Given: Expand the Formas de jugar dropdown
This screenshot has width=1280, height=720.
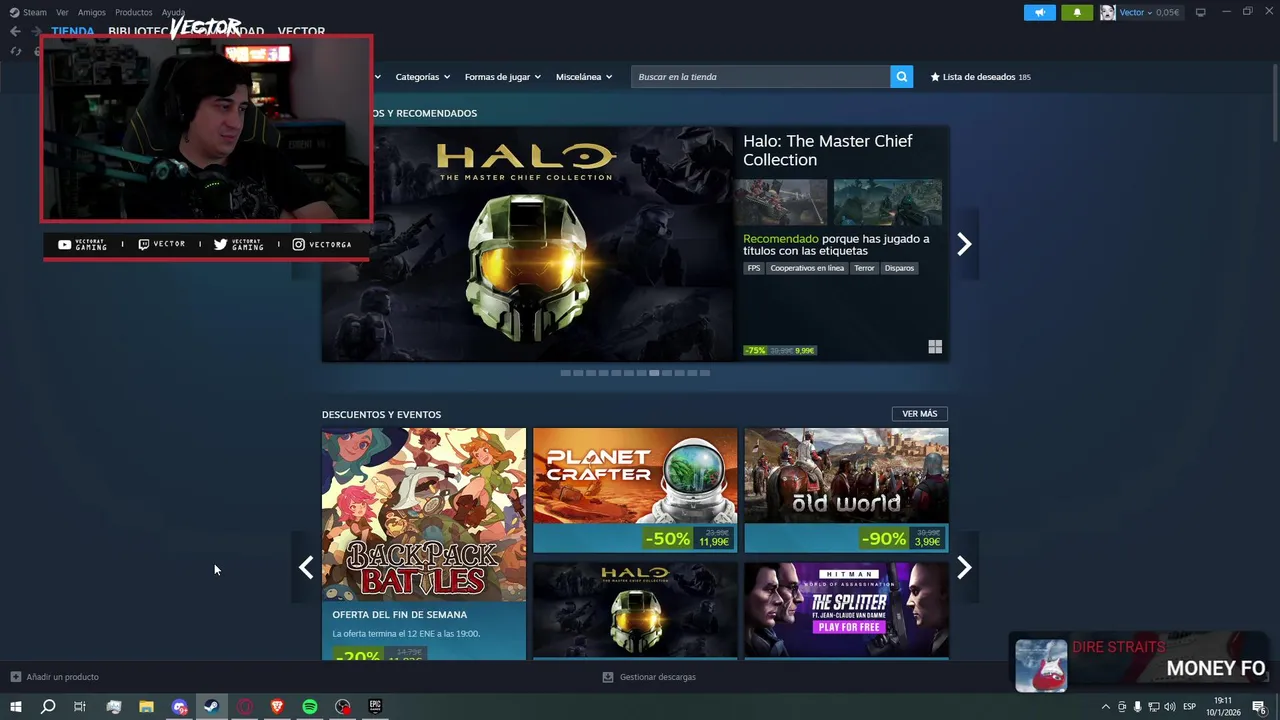Looking at the screenshot, I should click(x=502, y=77).
